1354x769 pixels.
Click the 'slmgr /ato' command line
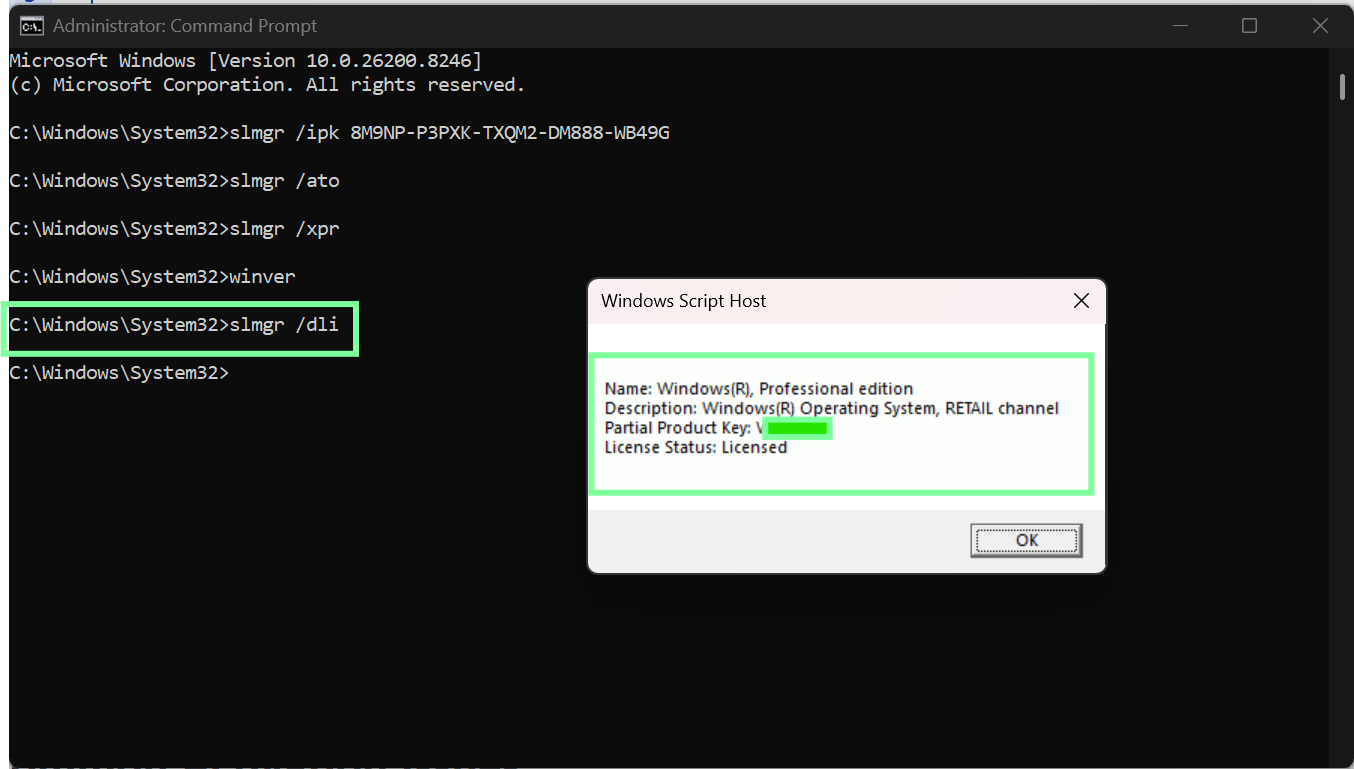point(174,181)
